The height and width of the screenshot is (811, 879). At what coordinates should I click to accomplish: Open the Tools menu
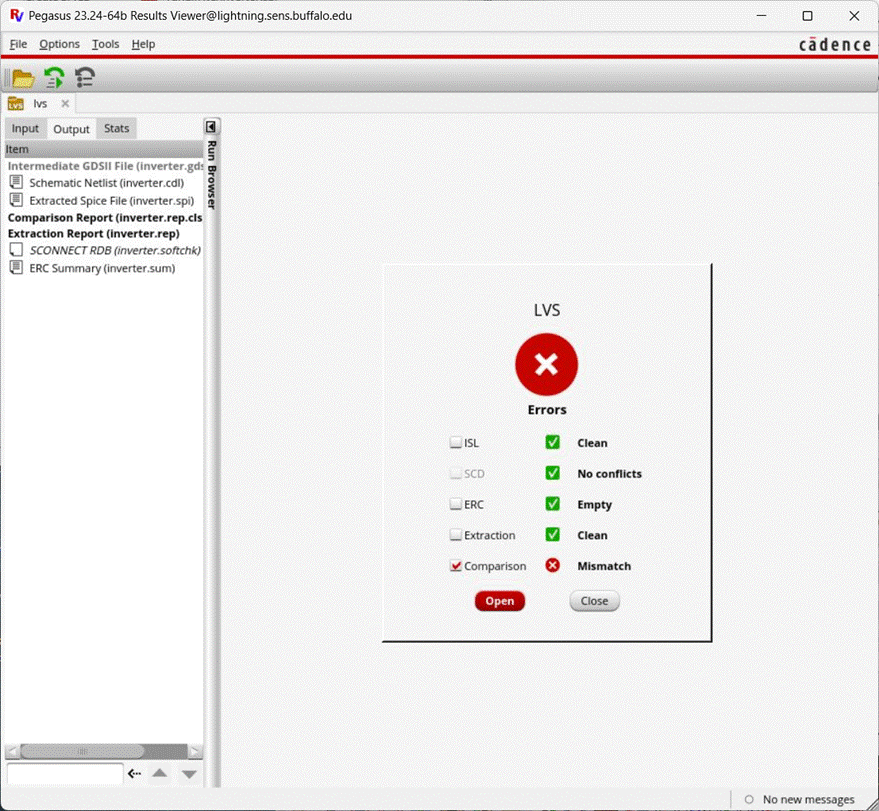pos(105,44)
